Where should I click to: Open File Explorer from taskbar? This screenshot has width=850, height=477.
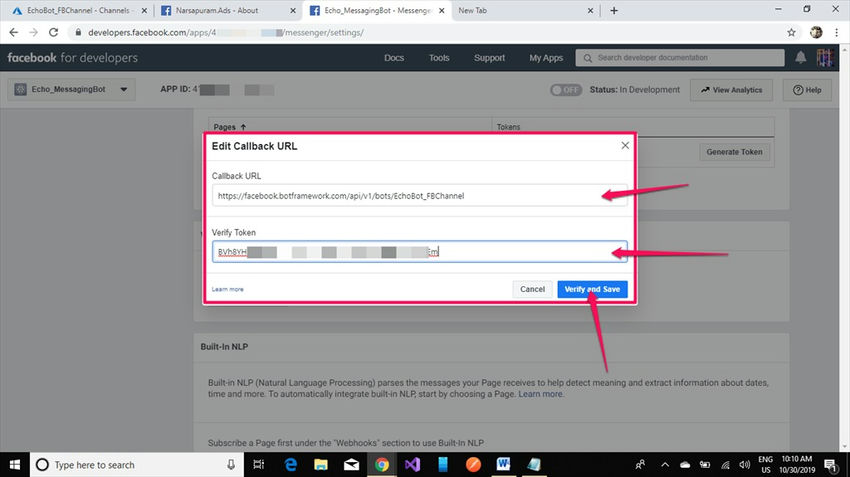pyautogui.click(x=321, y=465)
